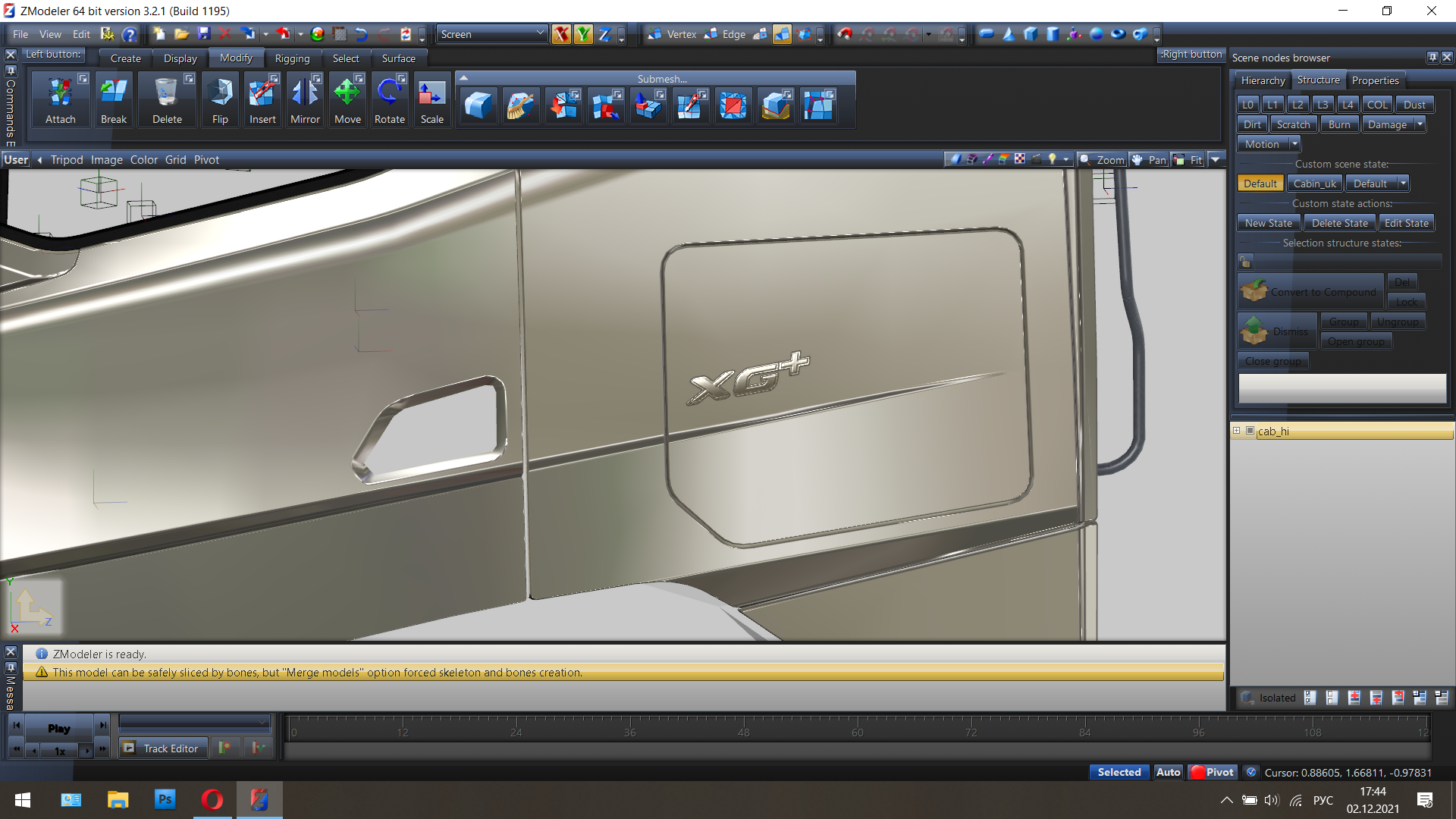Click the sphere primitive icon
The height and width of the screenshot is (819, 1456).
[x=1097, y=34]
